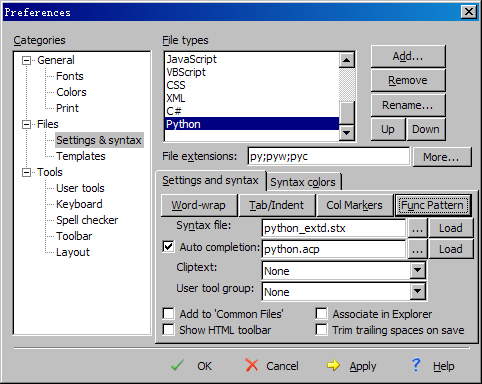The image size is (482, 384).
Task: Select the Print category
Action: tap(67, 108)
